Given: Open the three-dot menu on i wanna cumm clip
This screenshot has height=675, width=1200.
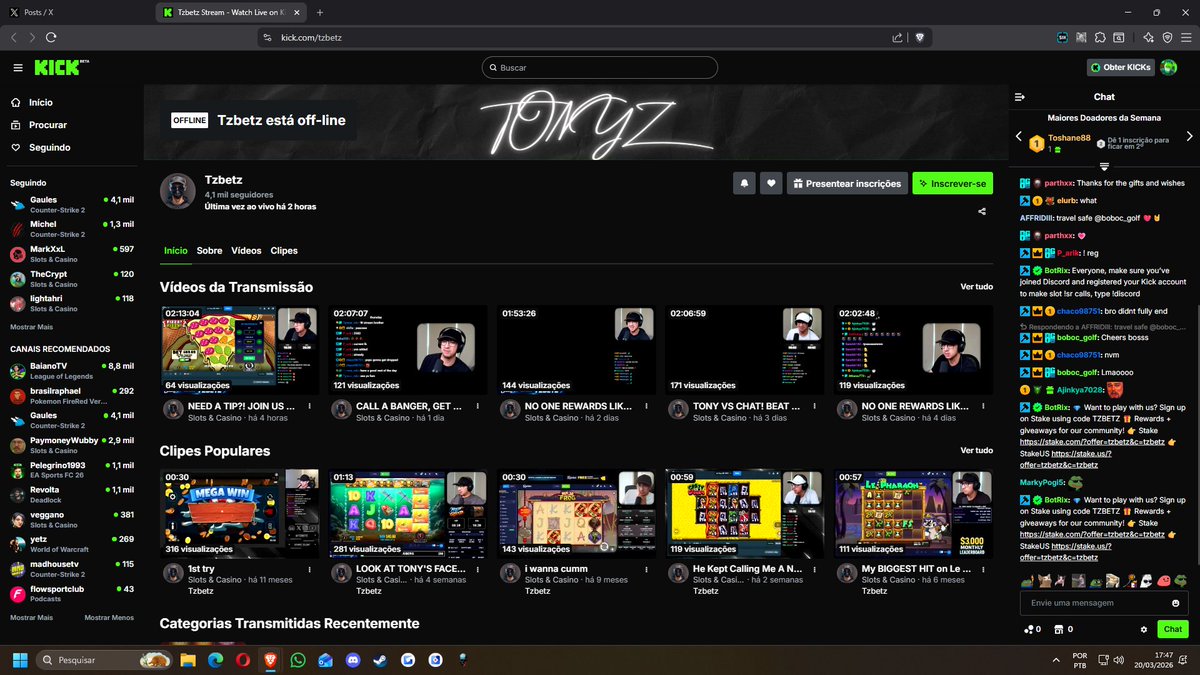Looking at the screenshot, I should (647, 569).
